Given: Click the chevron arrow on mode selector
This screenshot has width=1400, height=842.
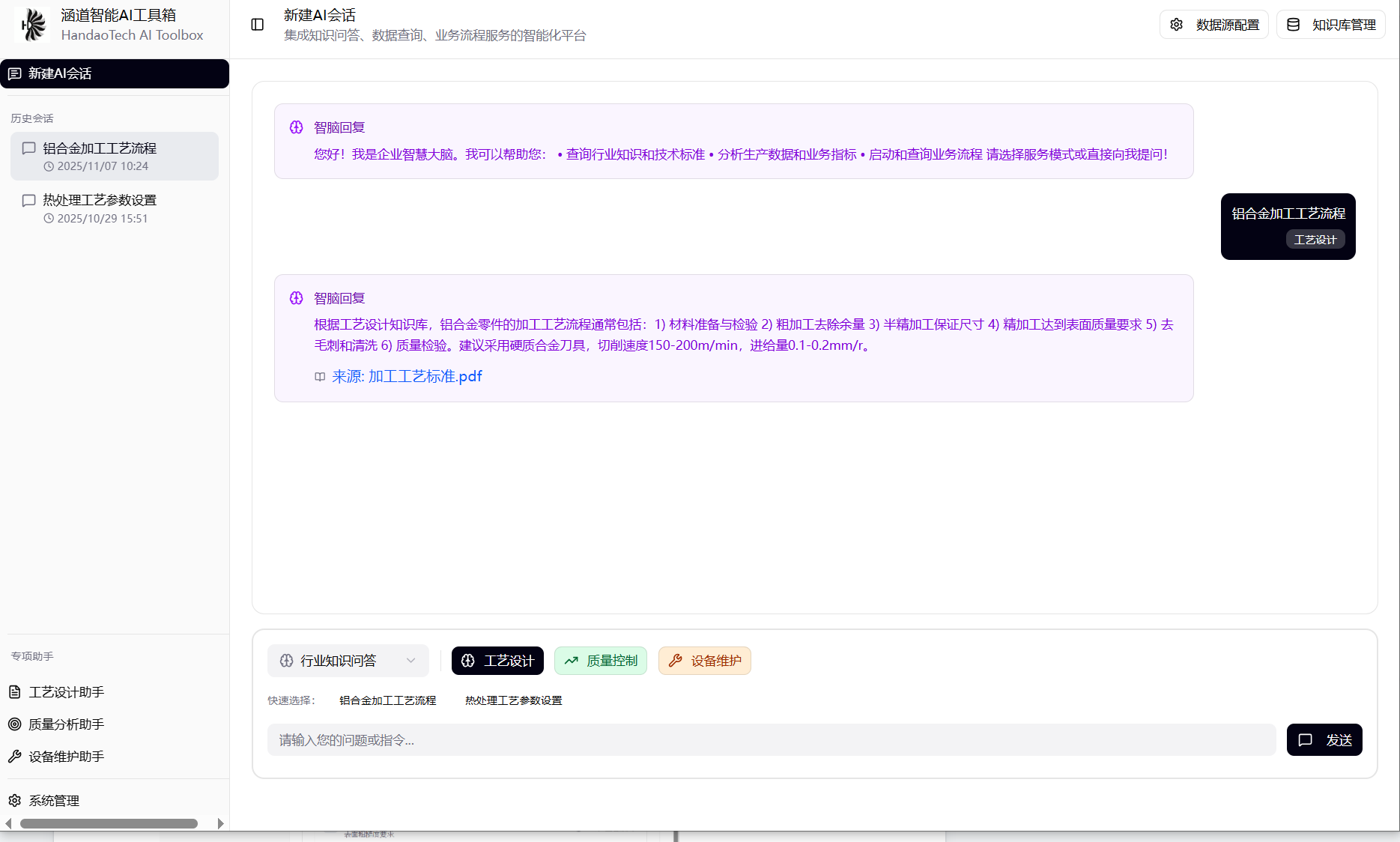Looking at the screenshot, I should click(x=410, y=661).
